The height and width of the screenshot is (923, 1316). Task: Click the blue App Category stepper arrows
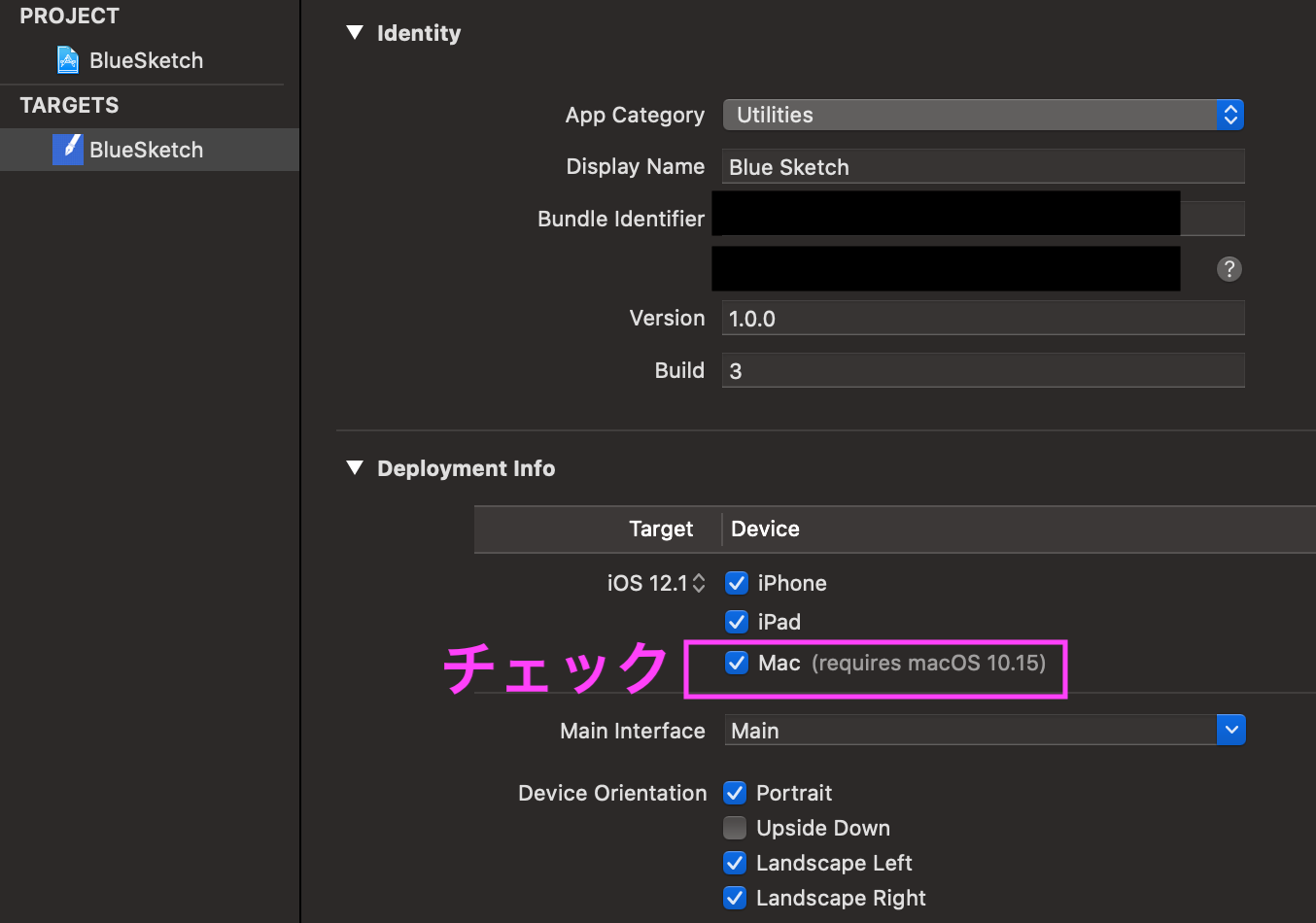pos(1229,115)
